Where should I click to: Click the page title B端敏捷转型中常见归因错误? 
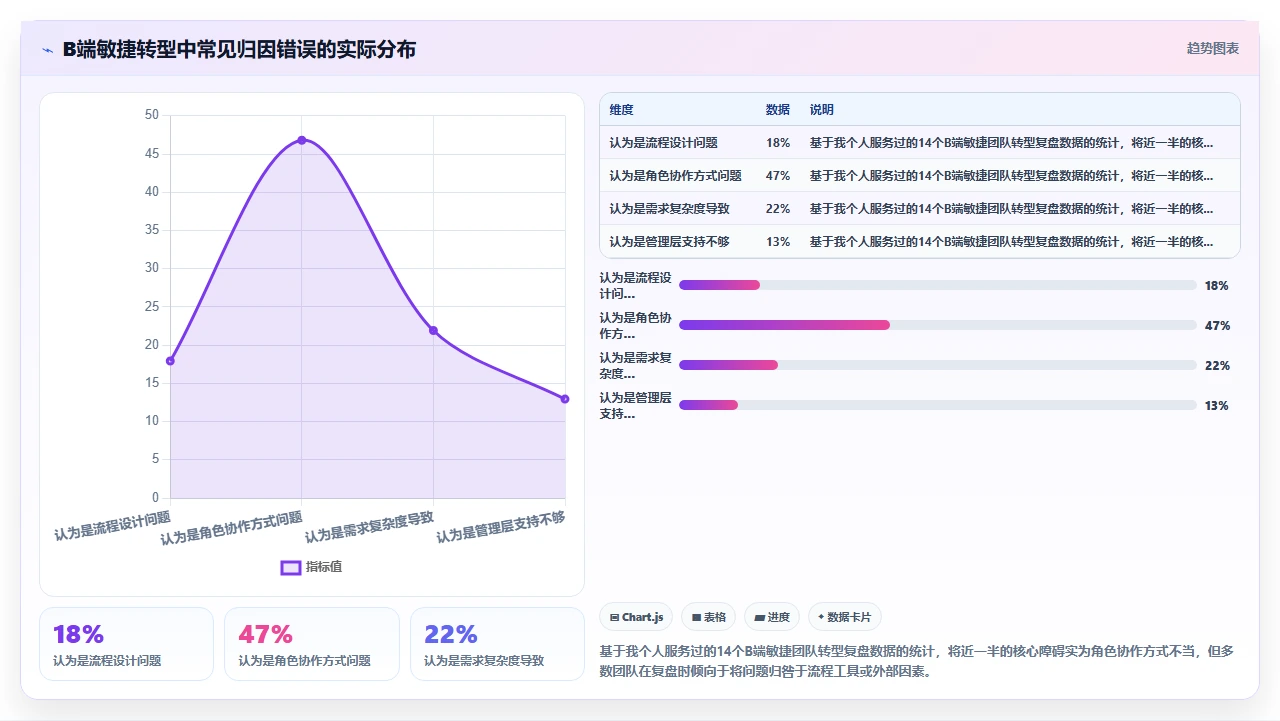point(239,50)
